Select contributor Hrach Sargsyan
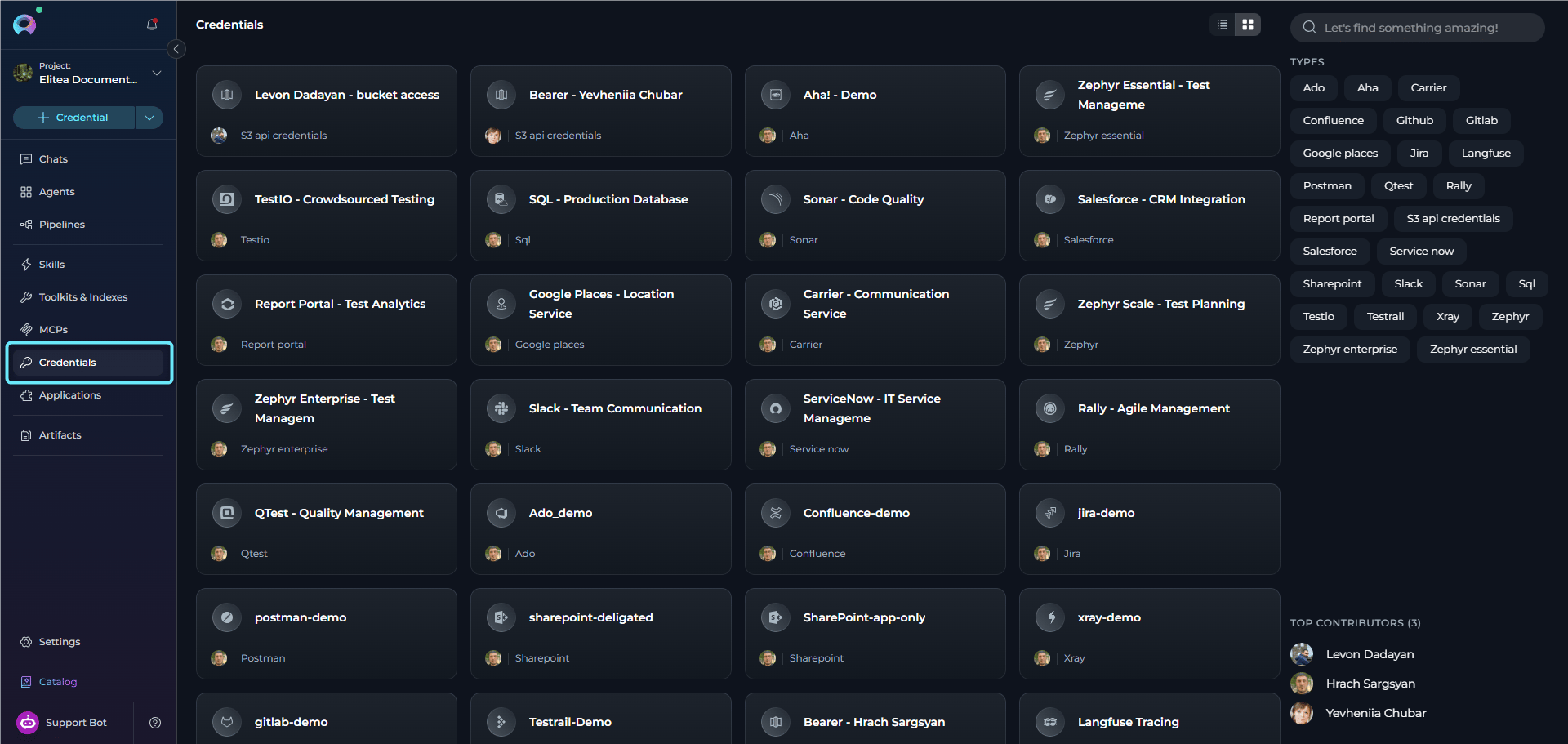The height and width of the screenshot is (744, 1568). click(x=1353, y=684)
